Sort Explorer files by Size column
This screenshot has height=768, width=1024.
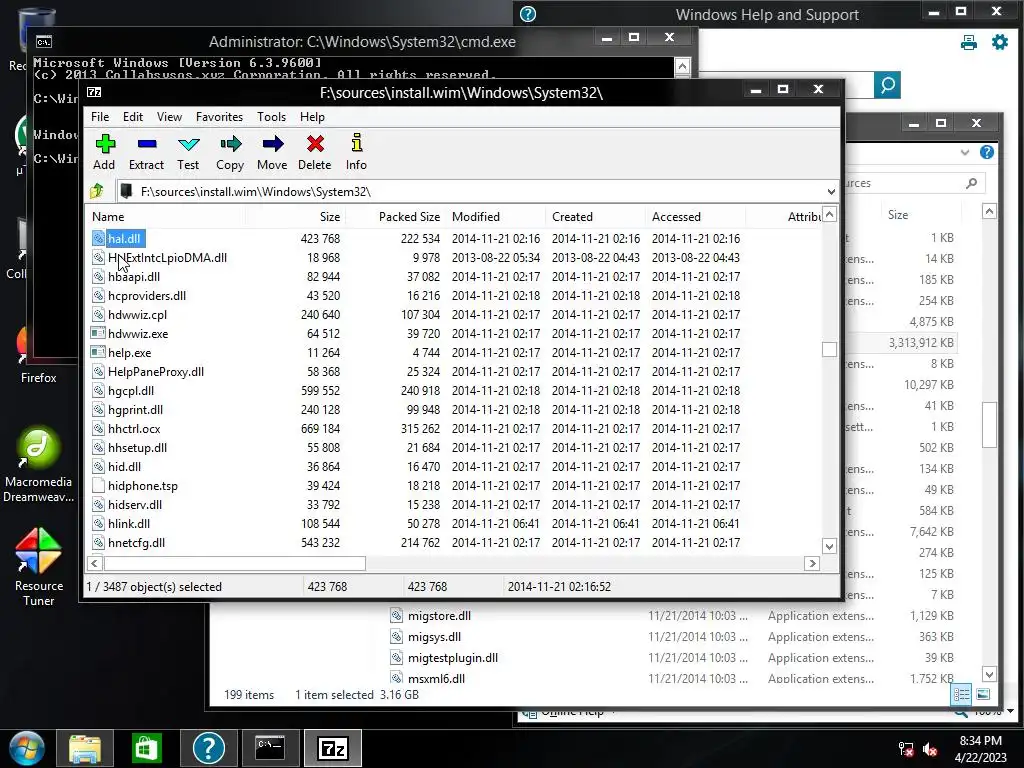(921, 215)
